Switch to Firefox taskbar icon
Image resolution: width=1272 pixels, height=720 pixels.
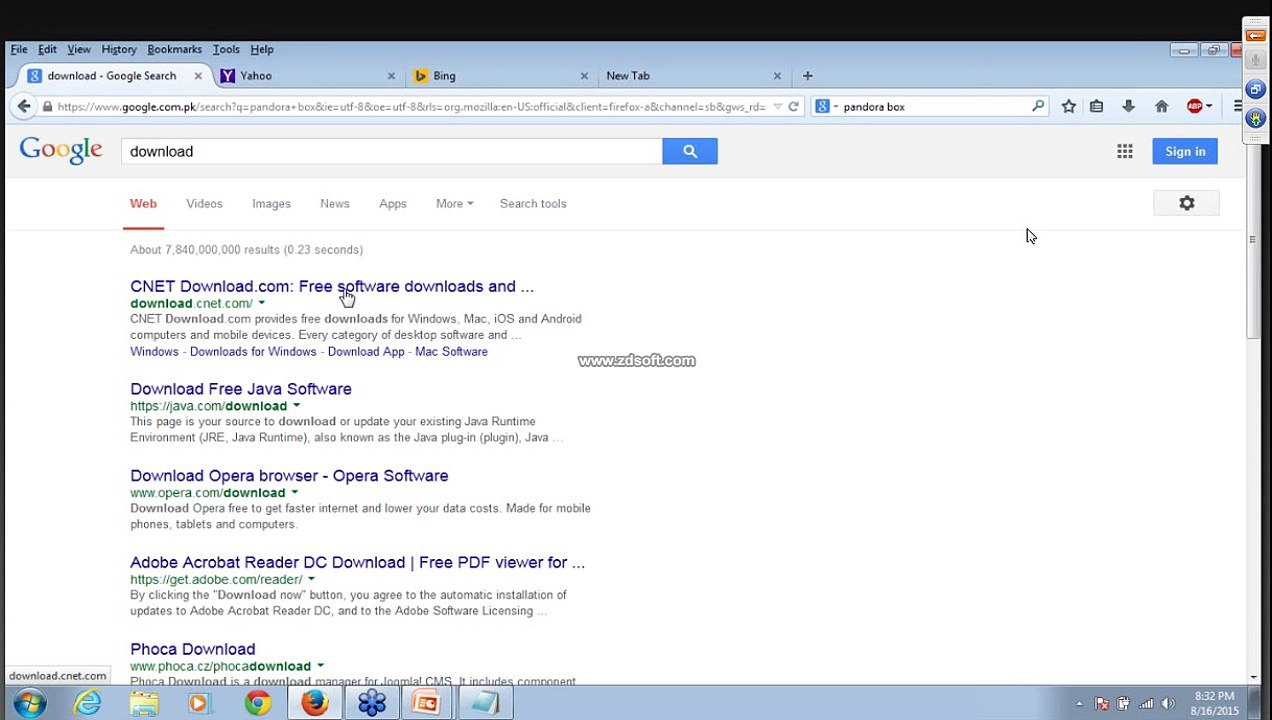pos(315,703)
